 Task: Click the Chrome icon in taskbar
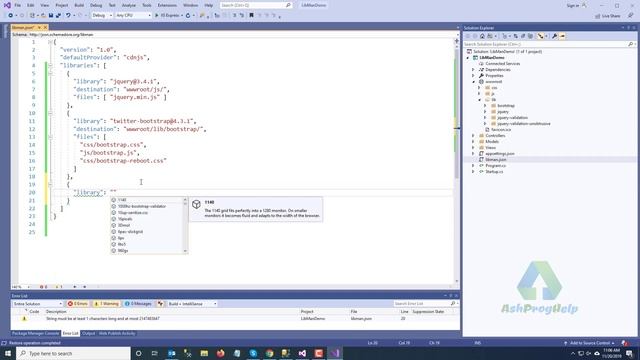coord(269,353)
